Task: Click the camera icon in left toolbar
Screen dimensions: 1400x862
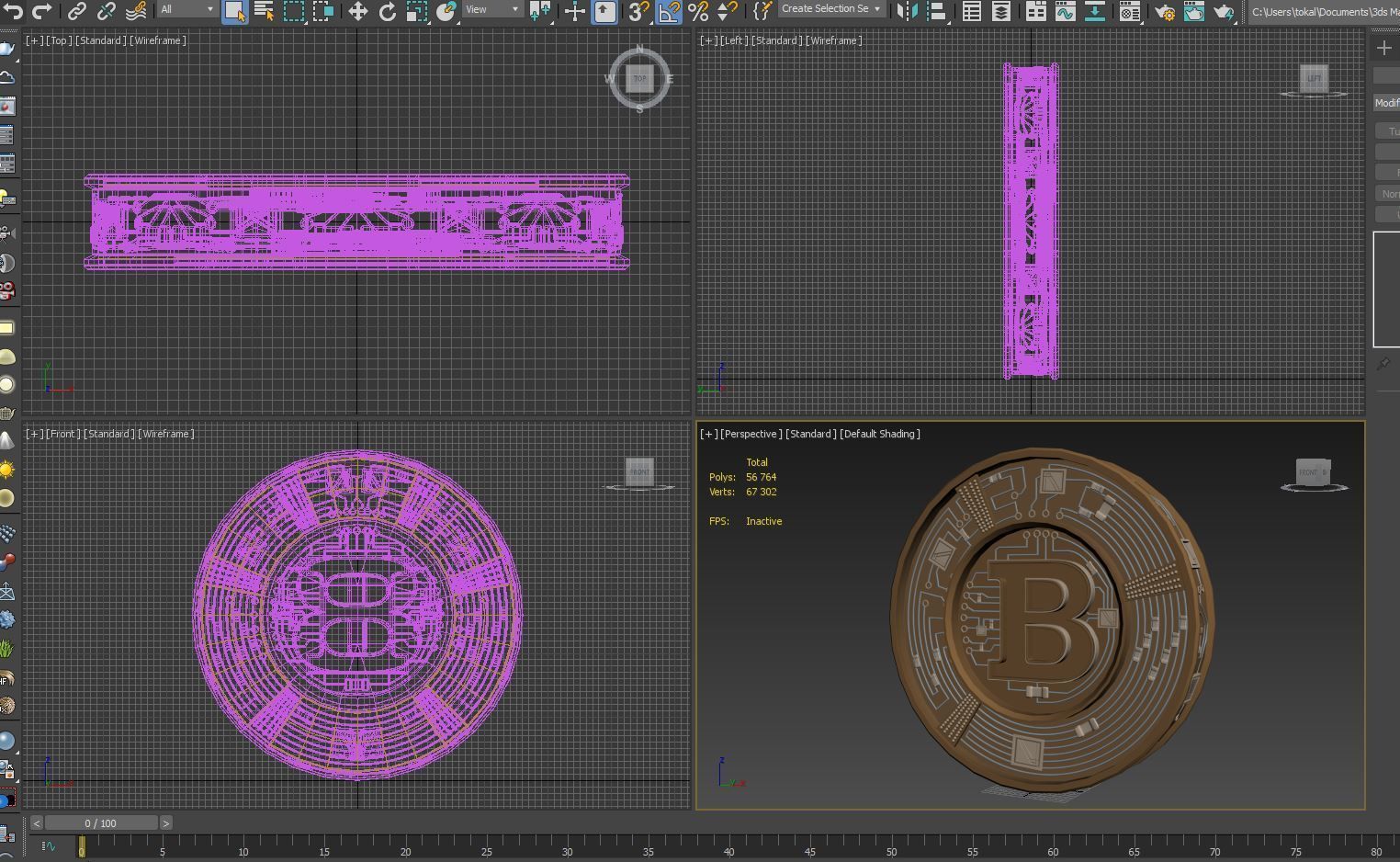Action: tap(6, 232)
